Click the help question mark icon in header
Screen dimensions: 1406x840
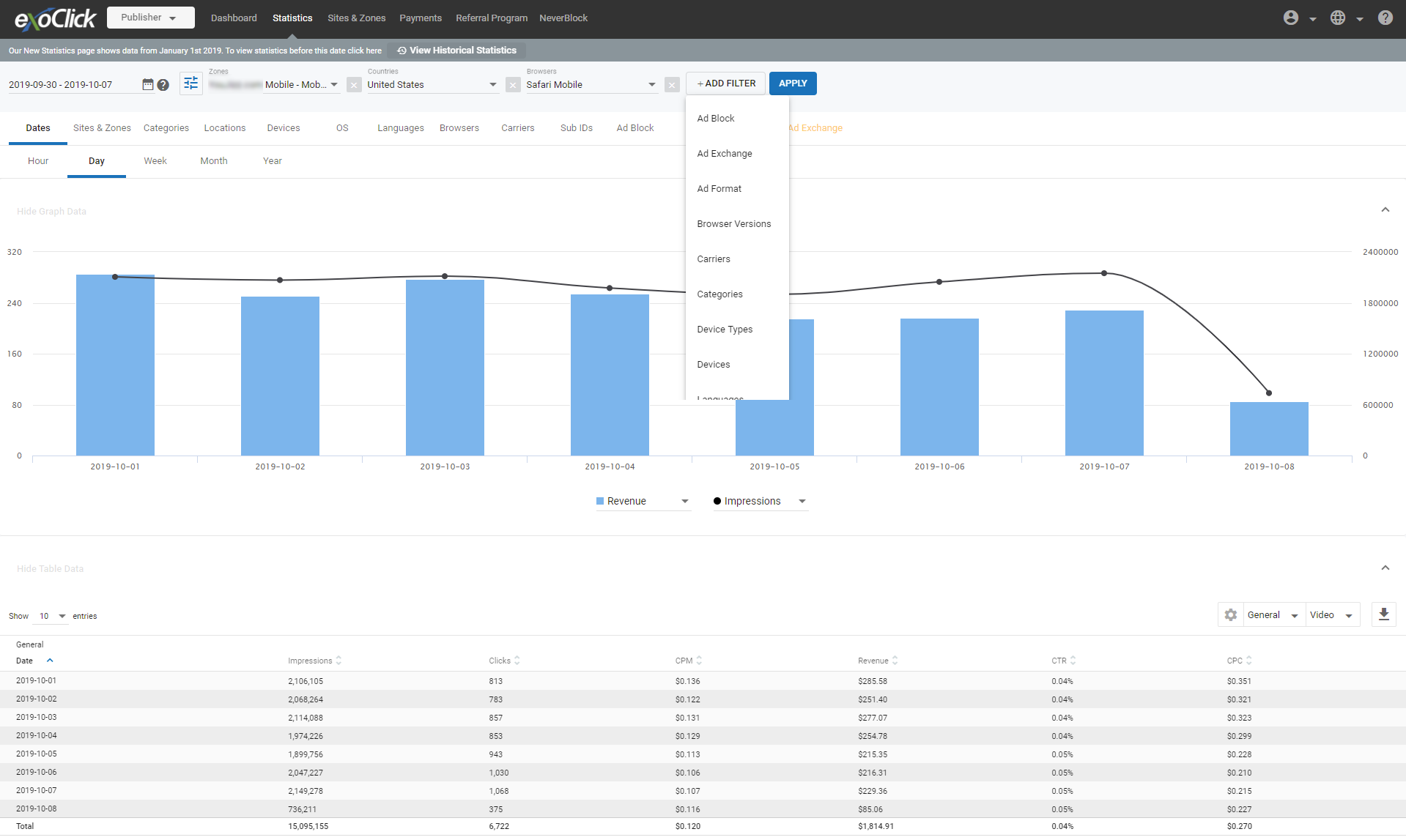point(1385,18)
